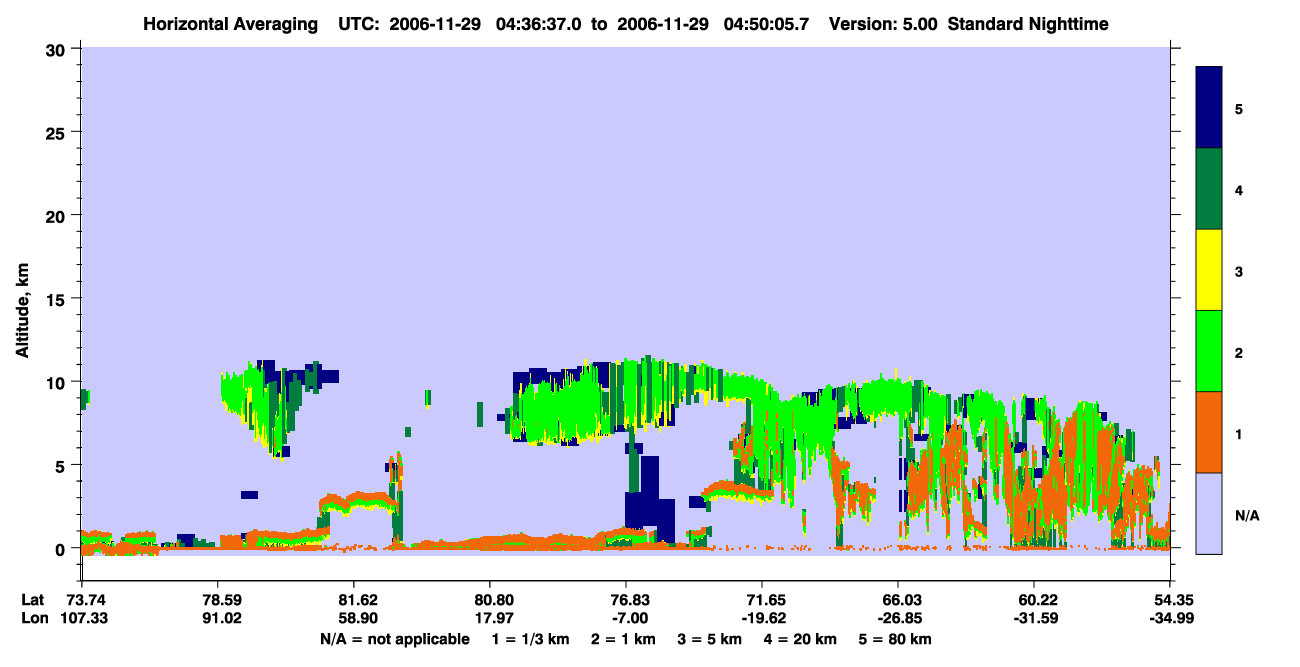Click the y-axis tick label 25
1300x667 pixels.
click(x=58, y=132)
